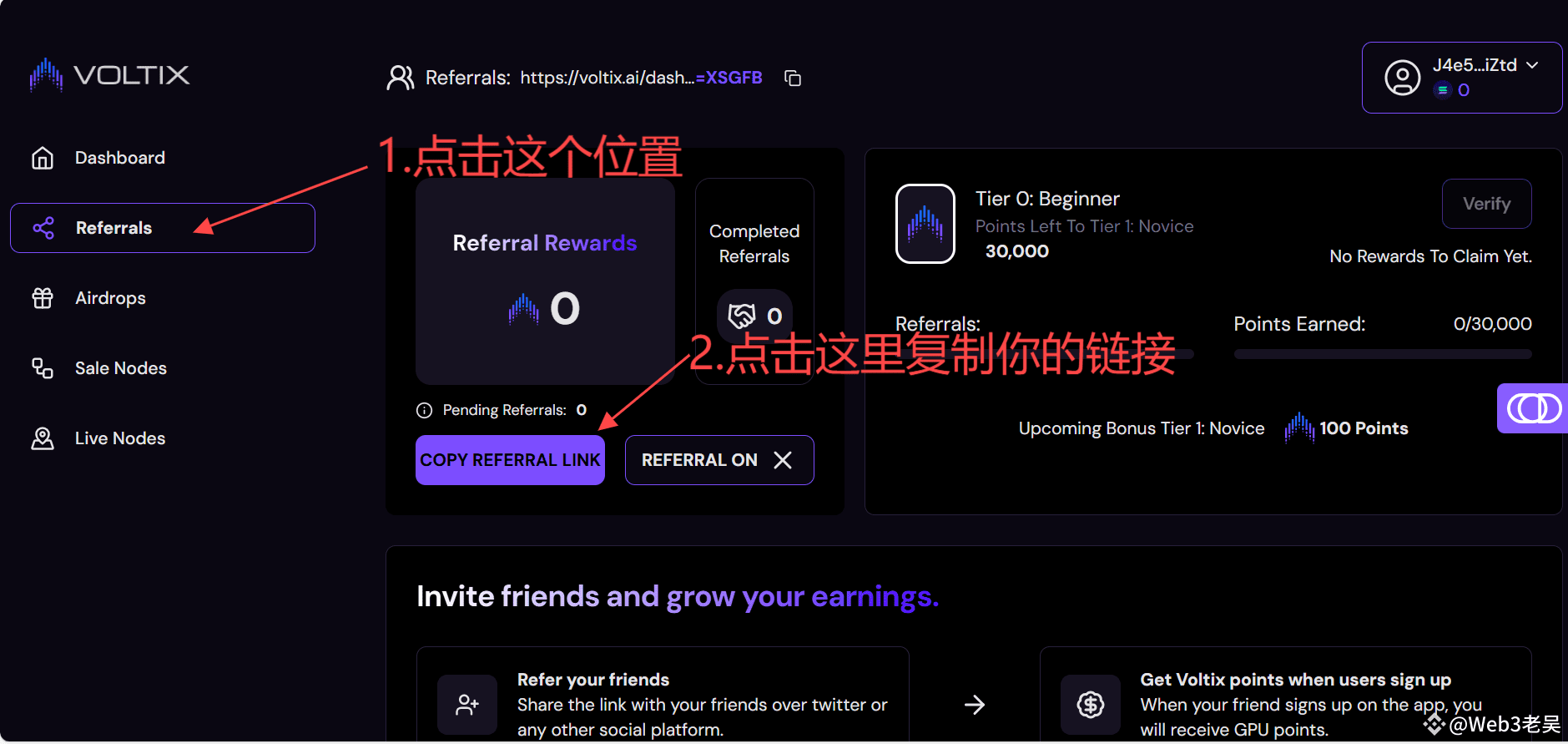Click the Dashboard home icon
Screen dimensions: 1568x744
click(x=43, y=158)
